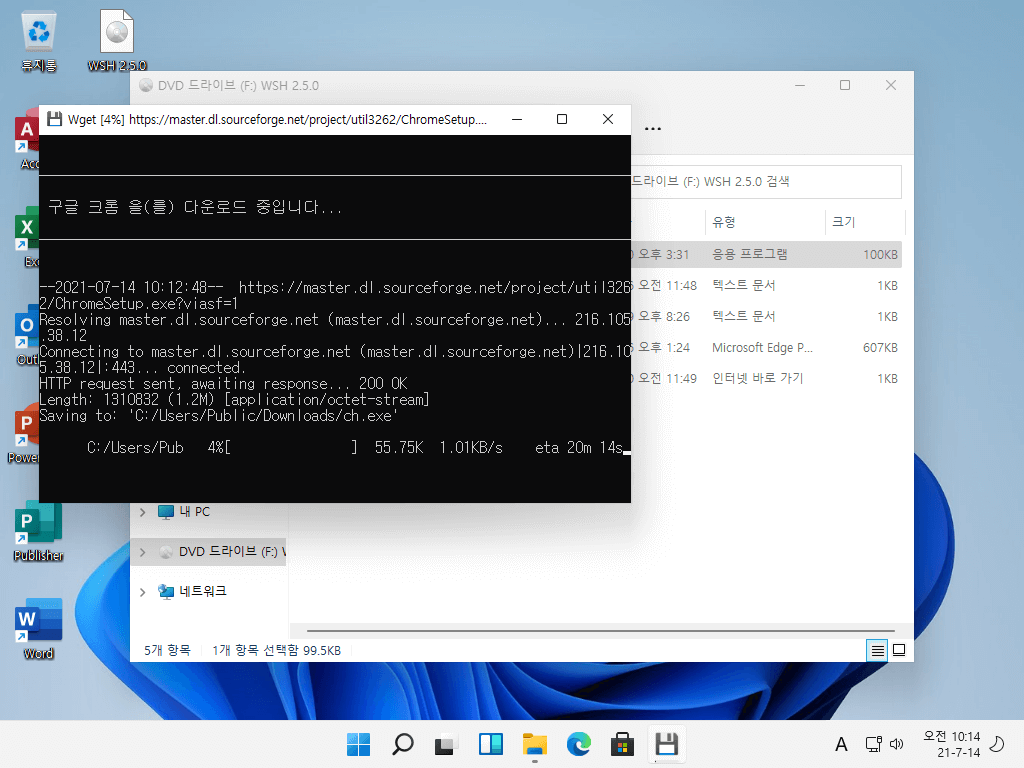
Task: Switch Explorer to large thumbnails view icon
Action: [x=899, y=650]
